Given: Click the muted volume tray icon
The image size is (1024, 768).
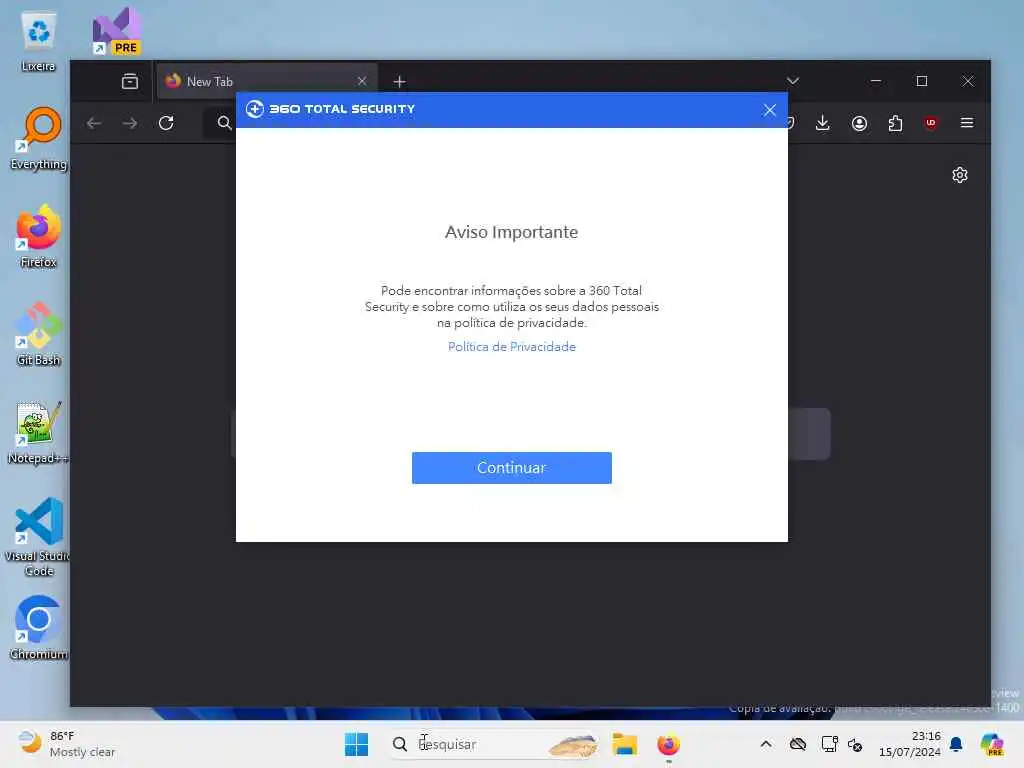Looking at the screenshot, I should click(x=855, y=744).
